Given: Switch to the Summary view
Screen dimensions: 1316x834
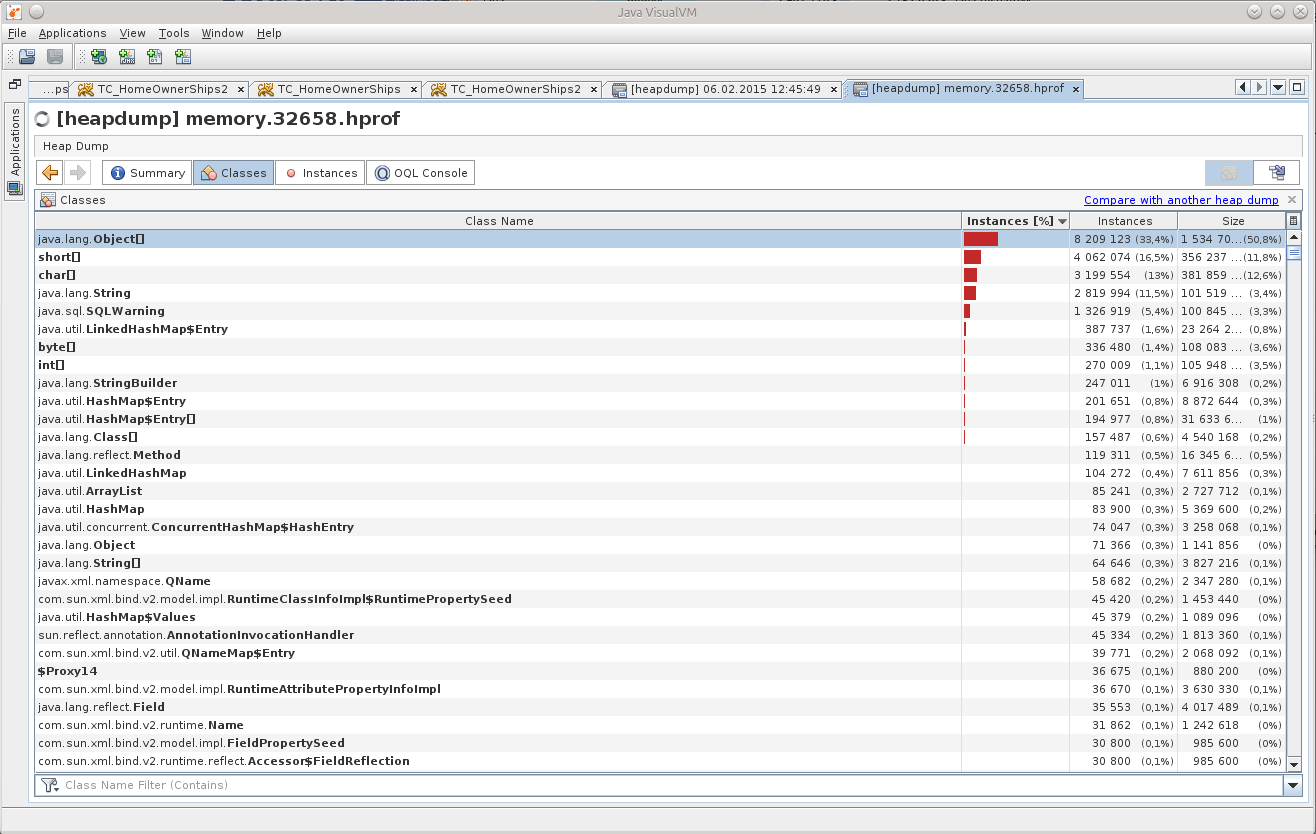Looking at the screenshot, I should point(147,173).
